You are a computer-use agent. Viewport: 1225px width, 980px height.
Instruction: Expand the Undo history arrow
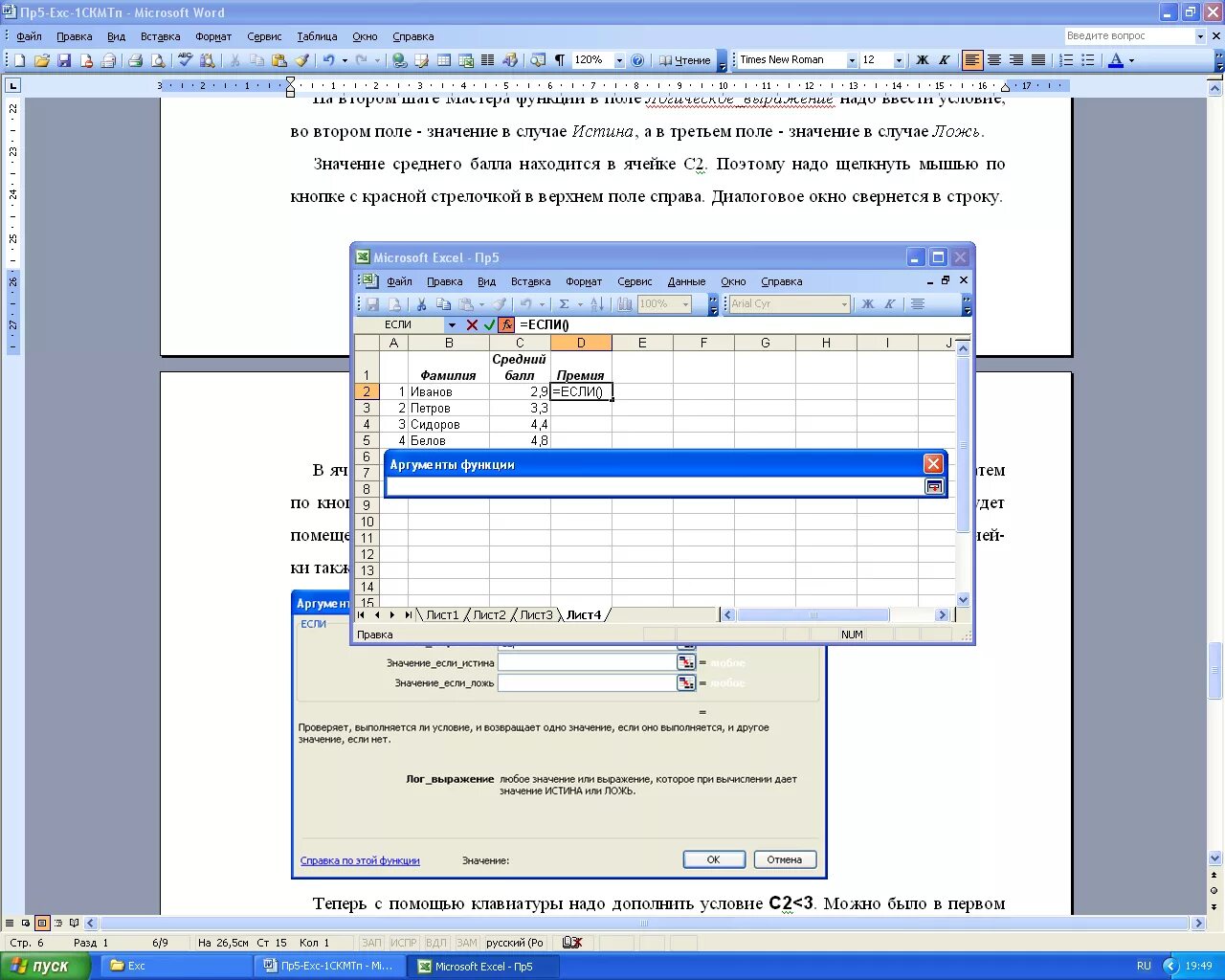point(345,60)
